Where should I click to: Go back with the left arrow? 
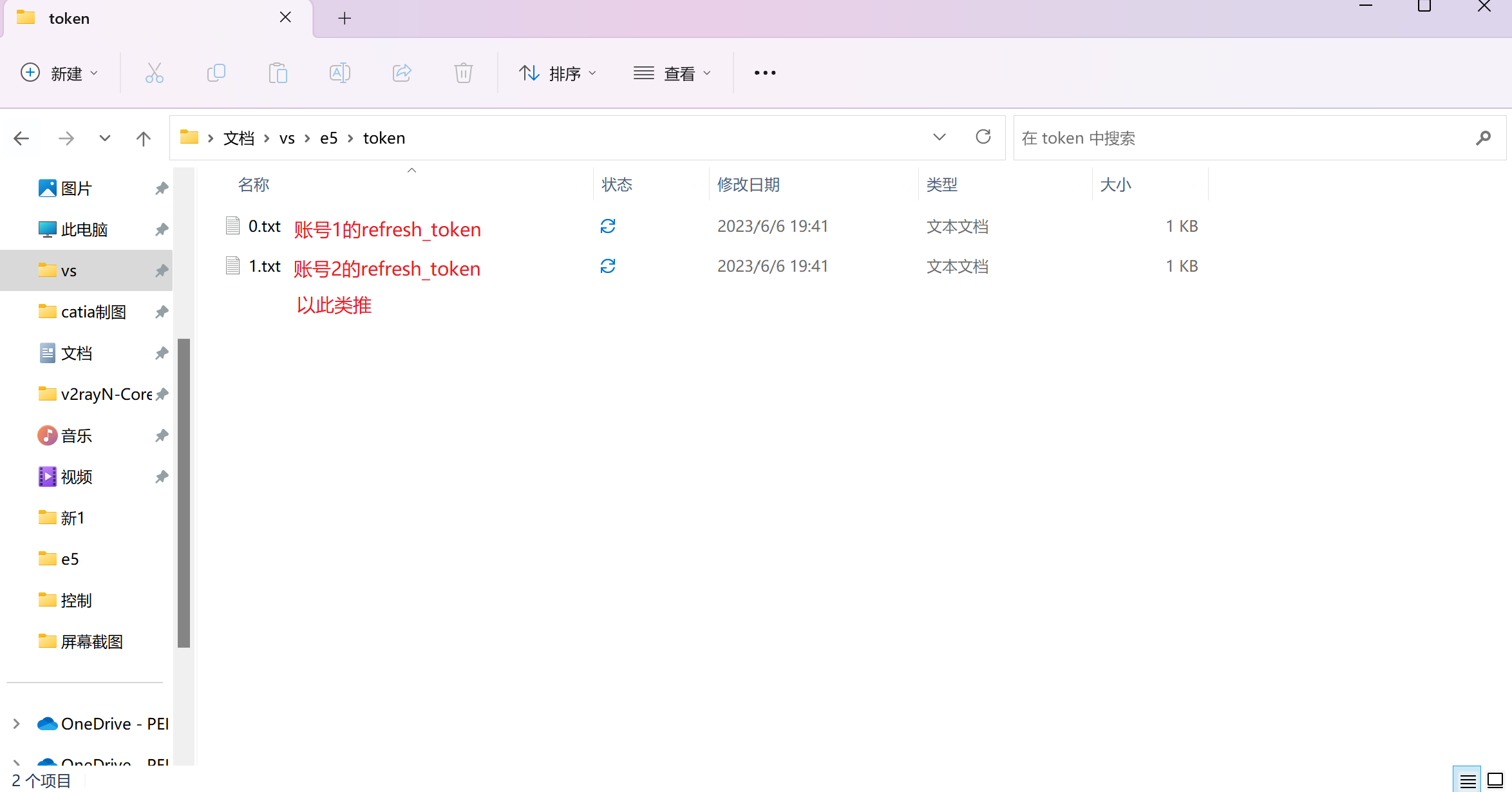click(21, 138)
